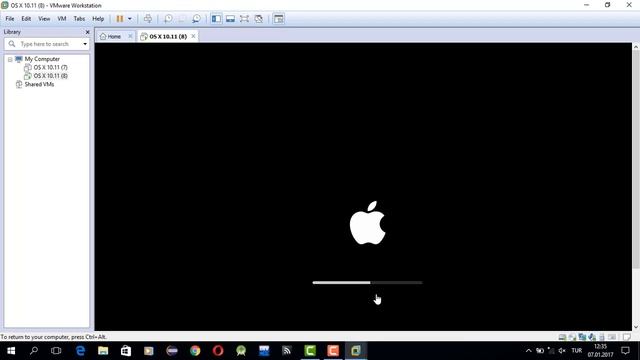This screenshot has height=360, width=640.
Task: Open the Edit menu
Action: (x=26, y=19)
